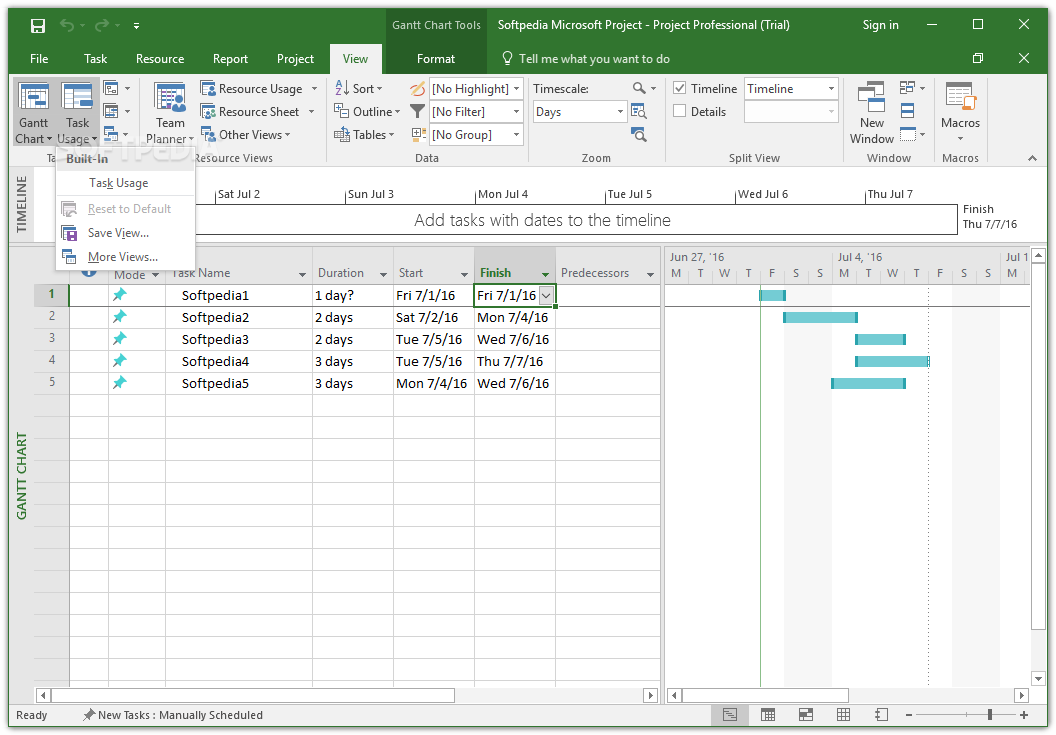Click the Redo arrow icon
Image resolution: width=1056 pixels, height=735 pixels.
point(101,26)
